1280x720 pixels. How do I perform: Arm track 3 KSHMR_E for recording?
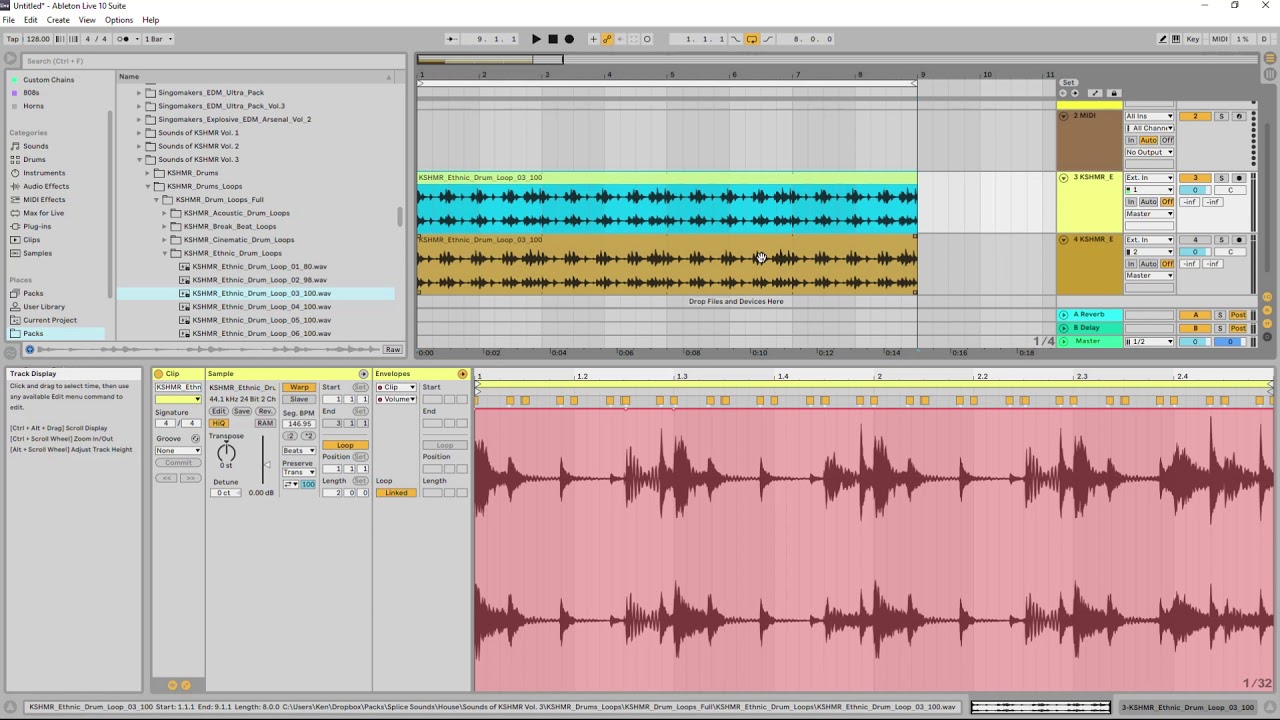coord(1238,178)
